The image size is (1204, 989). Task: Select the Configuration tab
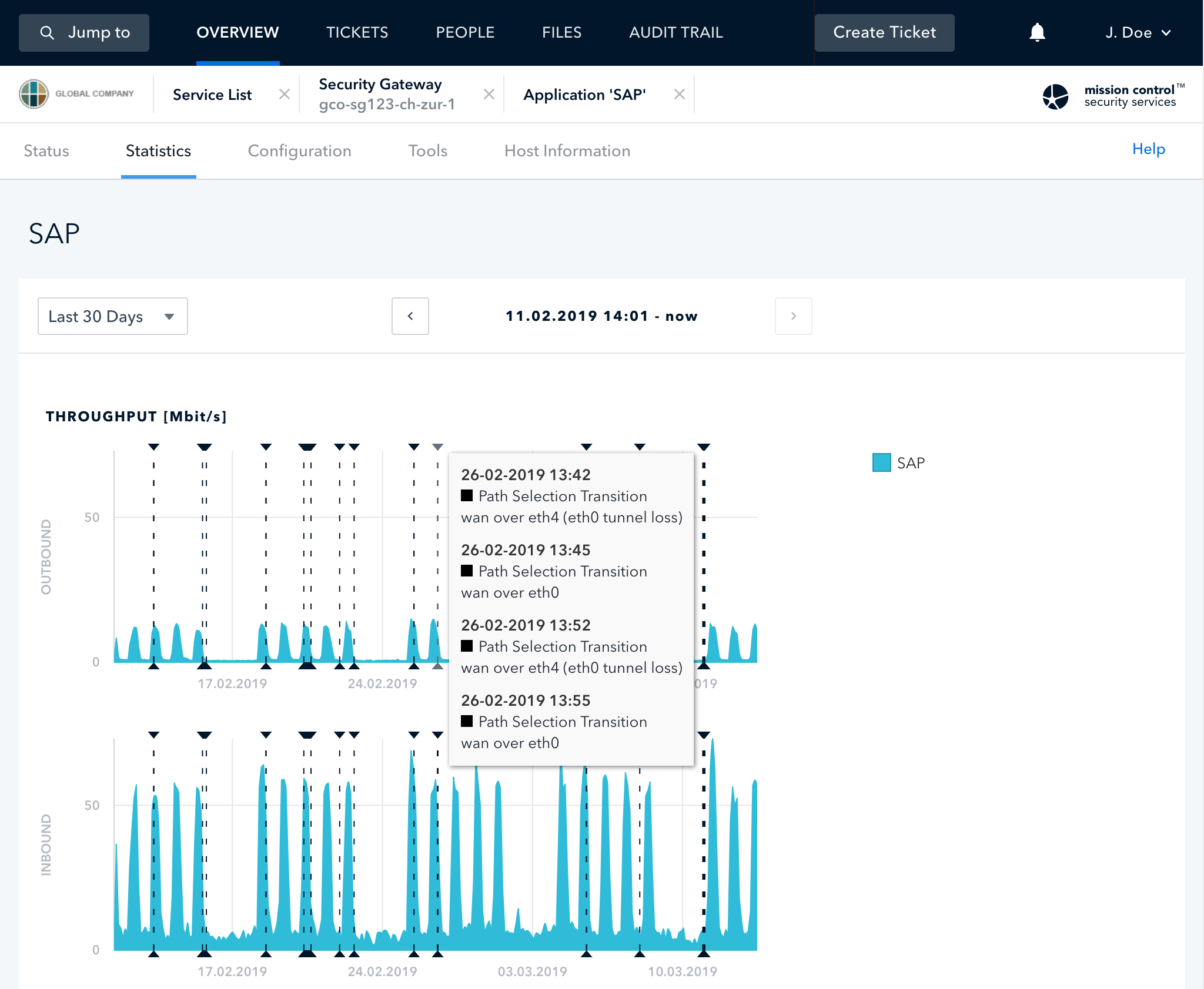point(299,151)
